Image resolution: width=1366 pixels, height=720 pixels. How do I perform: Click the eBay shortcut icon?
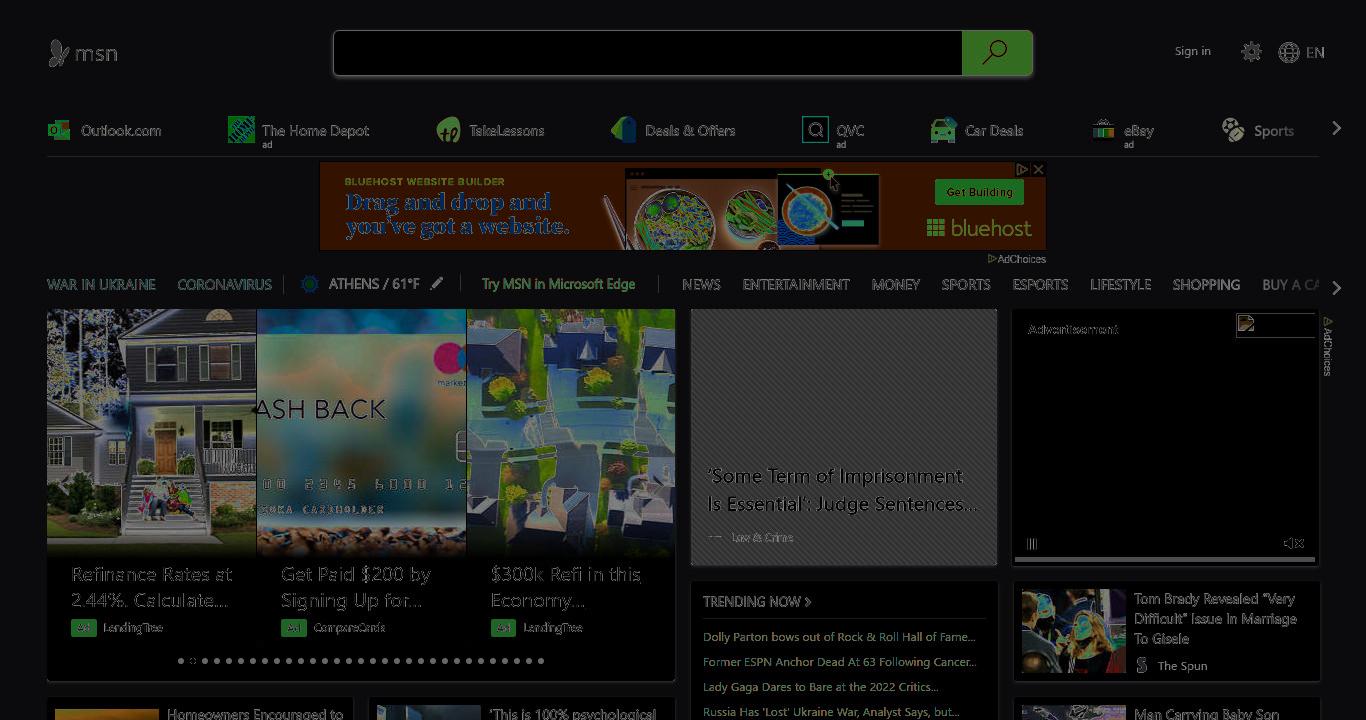coord(1104,130)
